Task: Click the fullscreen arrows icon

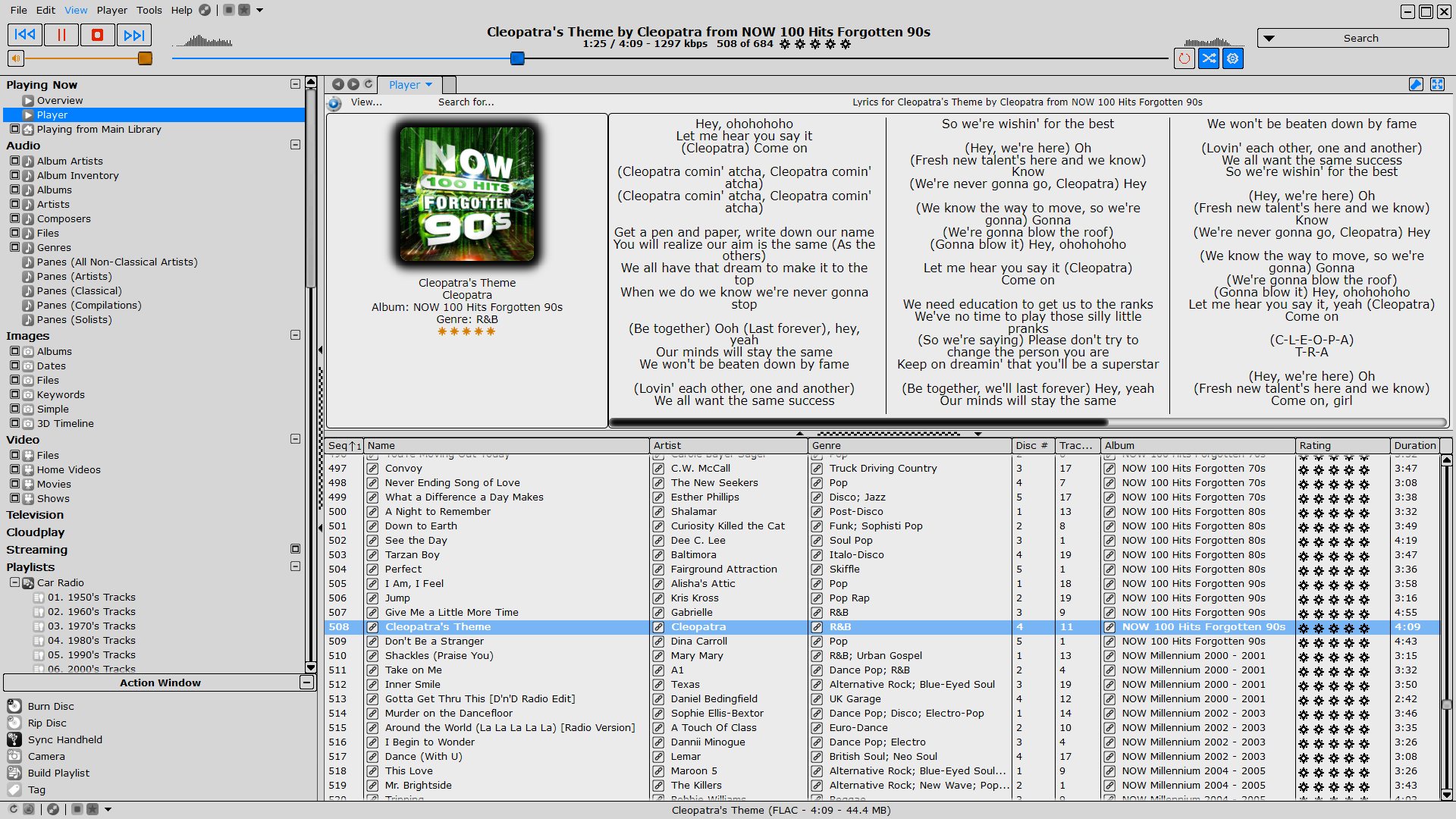Action: pos(1437,84)
